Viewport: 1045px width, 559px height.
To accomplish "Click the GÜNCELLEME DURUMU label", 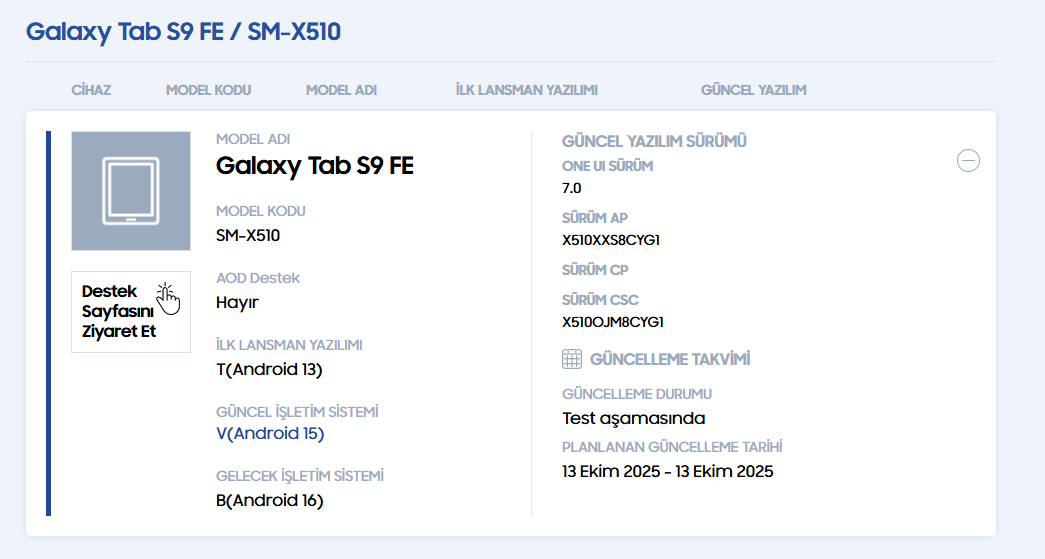I will 637,394.
